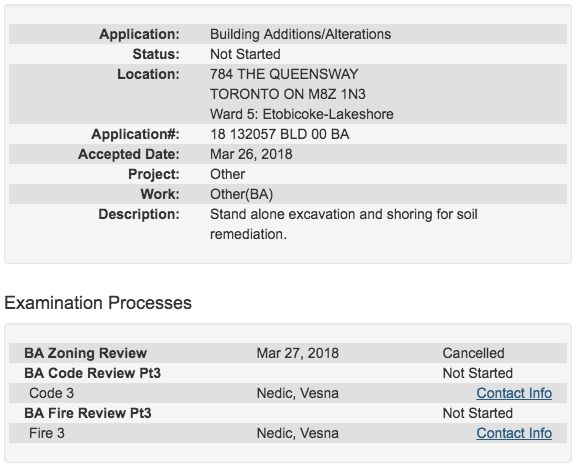This screenshot has width=577, height=467.
Task: Click the Accepted Date value Mar 26, 2018
Action: pos(251,154)
